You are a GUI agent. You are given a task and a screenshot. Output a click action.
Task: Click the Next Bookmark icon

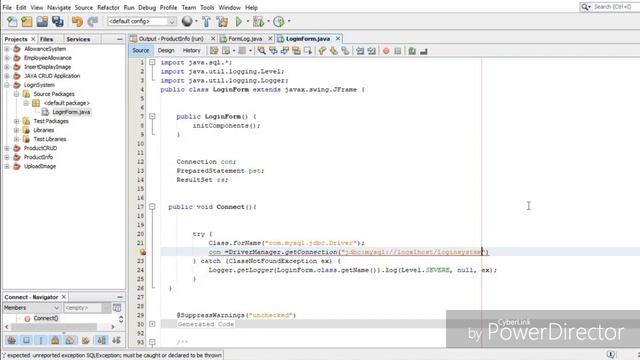[x=333, y=51]
